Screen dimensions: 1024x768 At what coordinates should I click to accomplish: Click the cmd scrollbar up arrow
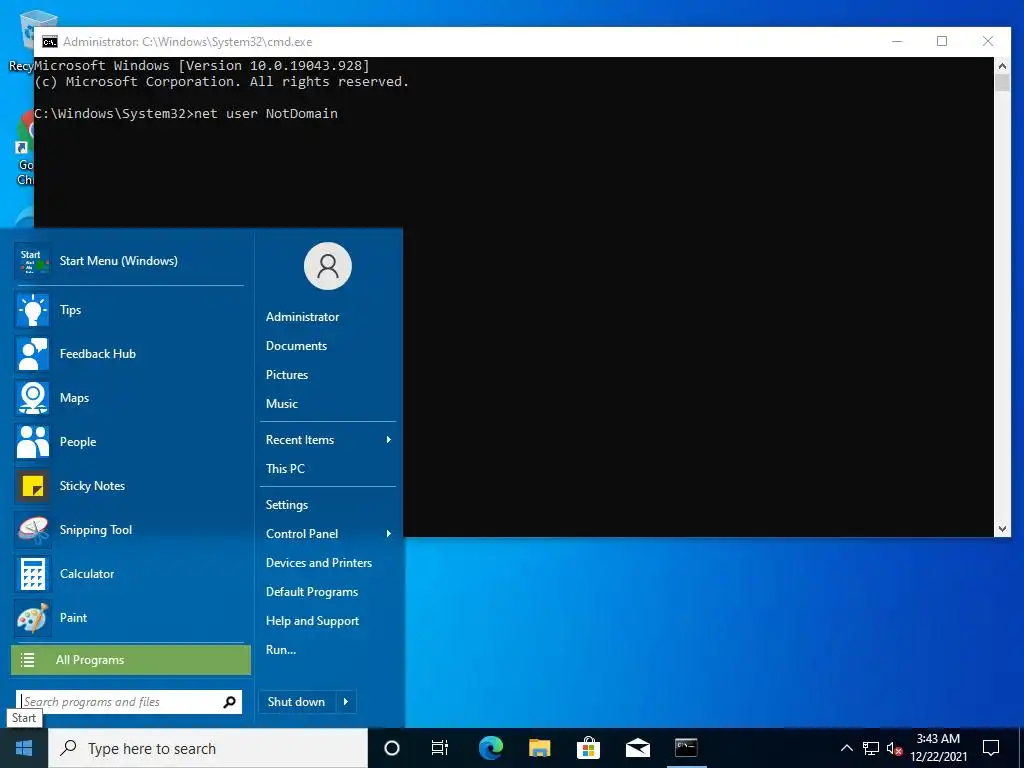[1002, 65]
